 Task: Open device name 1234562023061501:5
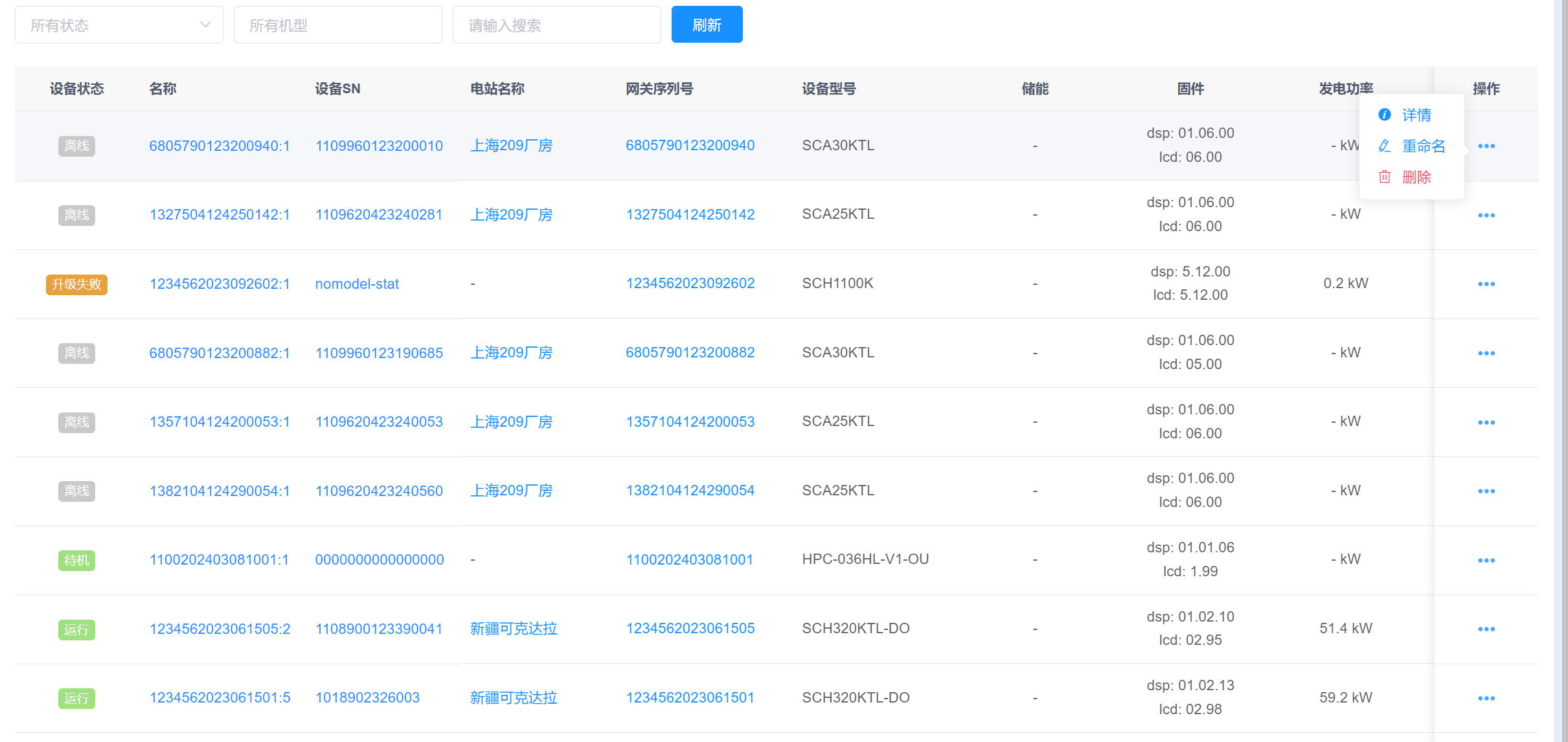point(220,698)
